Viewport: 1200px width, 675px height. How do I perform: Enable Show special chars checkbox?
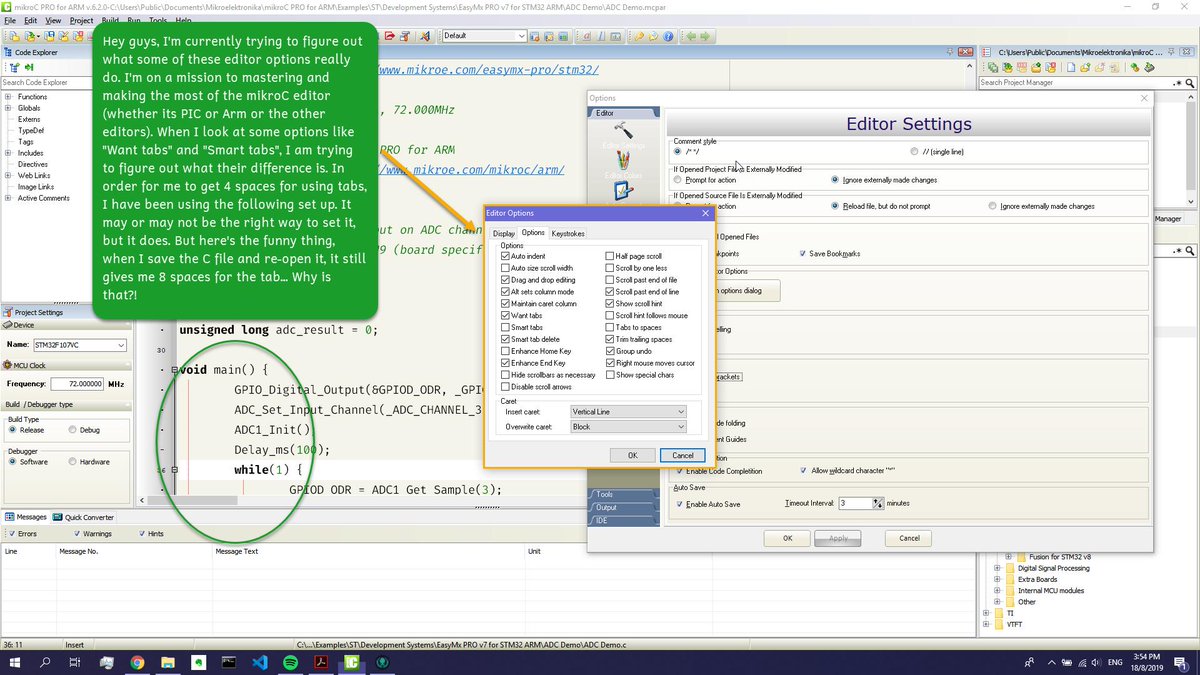[x=610, y=375]
